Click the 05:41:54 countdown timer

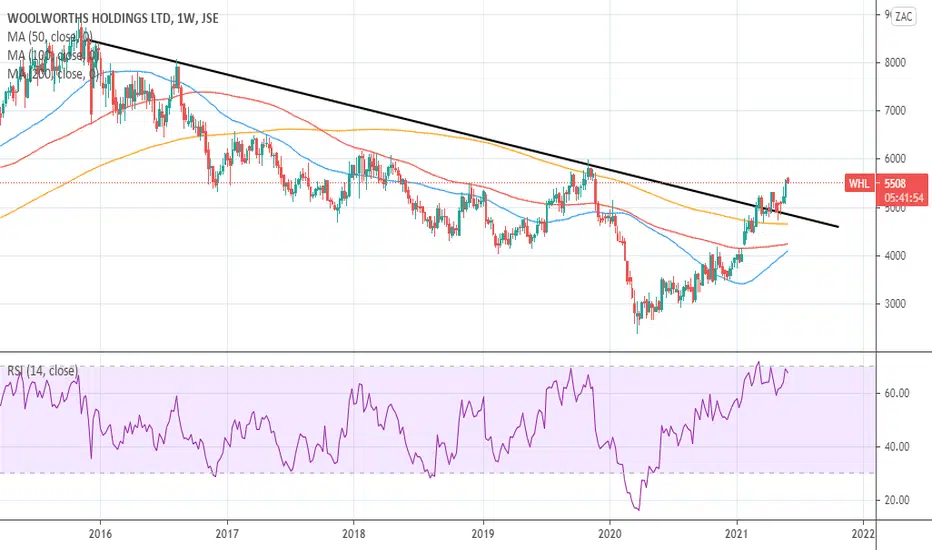click(x=904, y=197)
